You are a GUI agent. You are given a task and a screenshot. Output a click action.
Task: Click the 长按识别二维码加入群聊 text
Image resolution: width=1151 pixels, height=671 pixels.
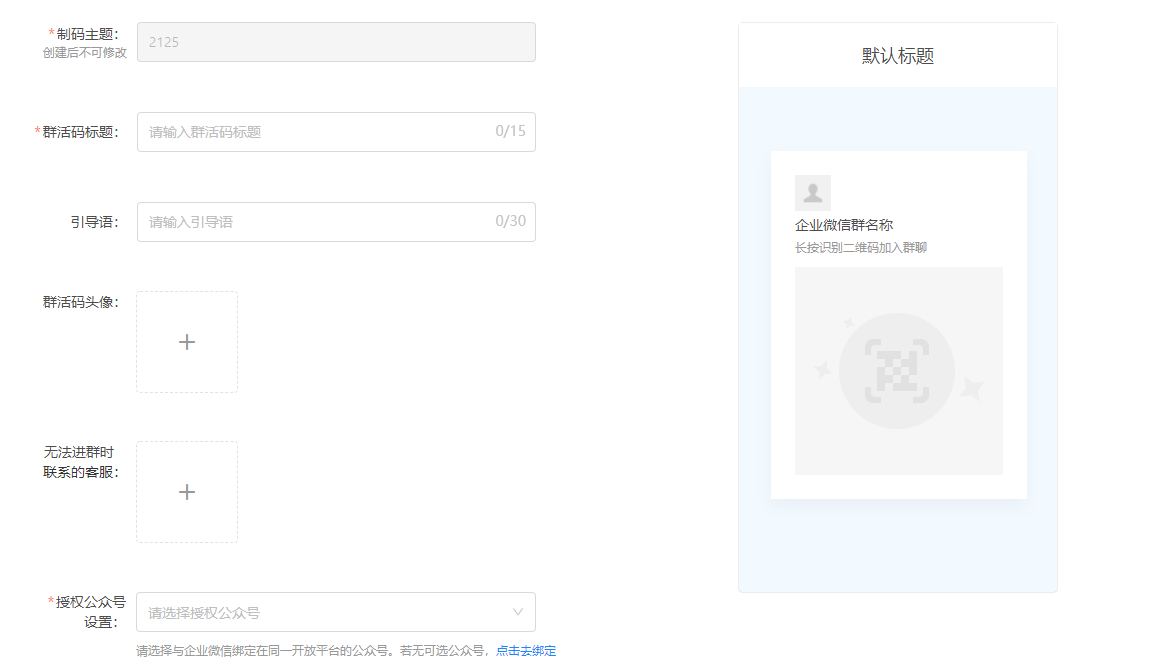861,247
